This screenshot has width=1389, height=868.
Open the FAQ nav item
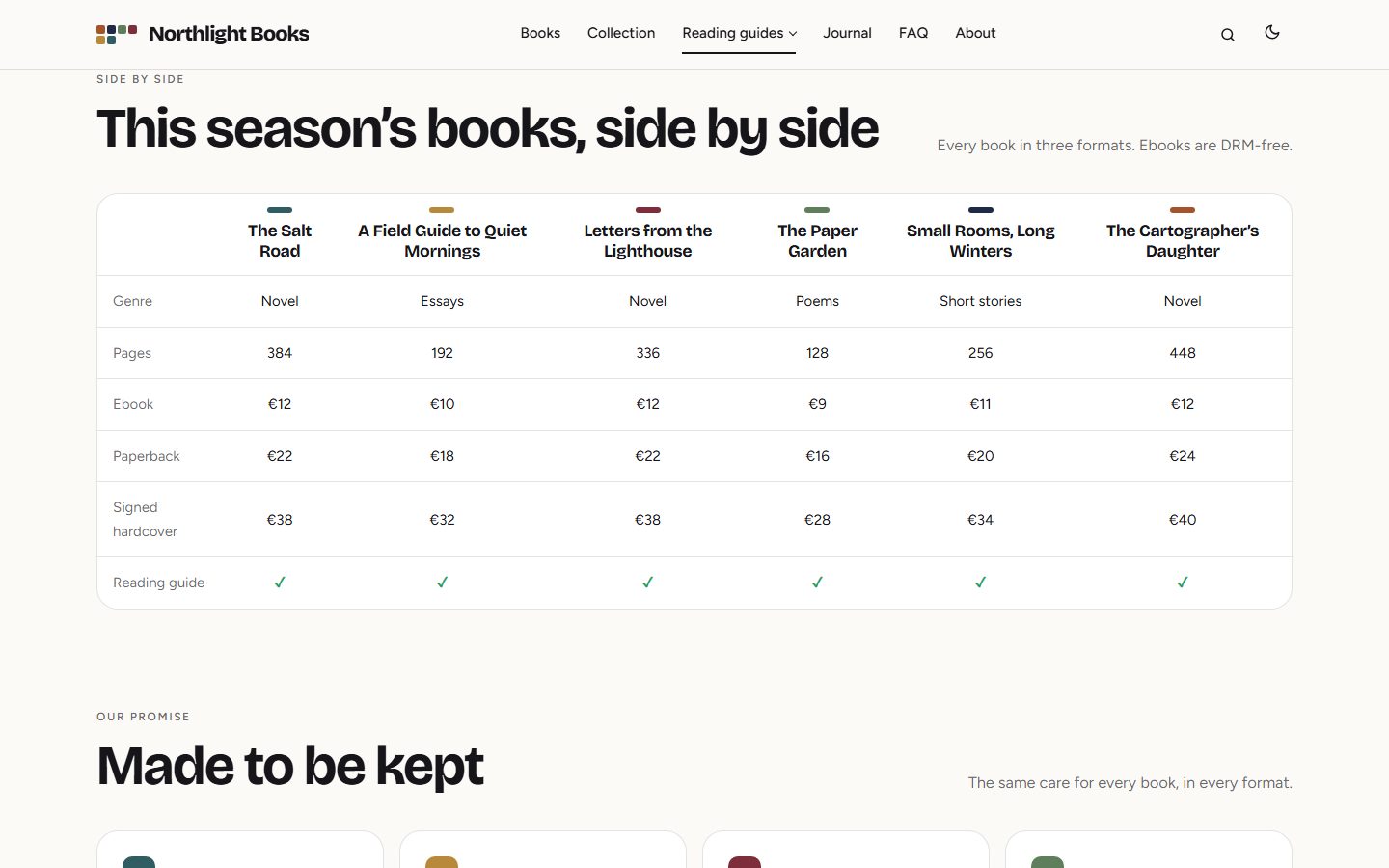[x=913, y=33]
